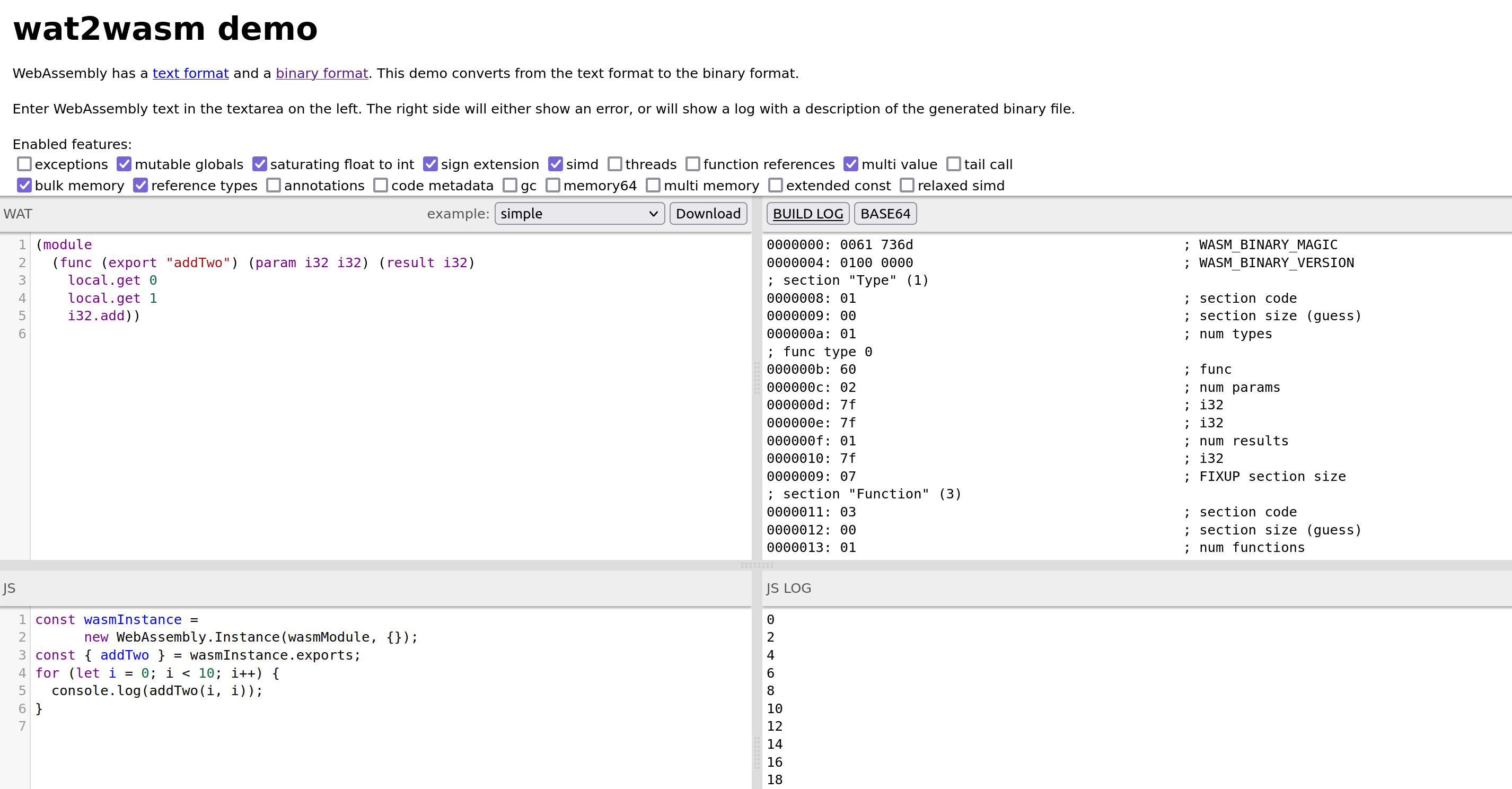1512x789 pixels.
Task: Click 'for (let i = 0' loop line
Action: (x=157, y=673)
